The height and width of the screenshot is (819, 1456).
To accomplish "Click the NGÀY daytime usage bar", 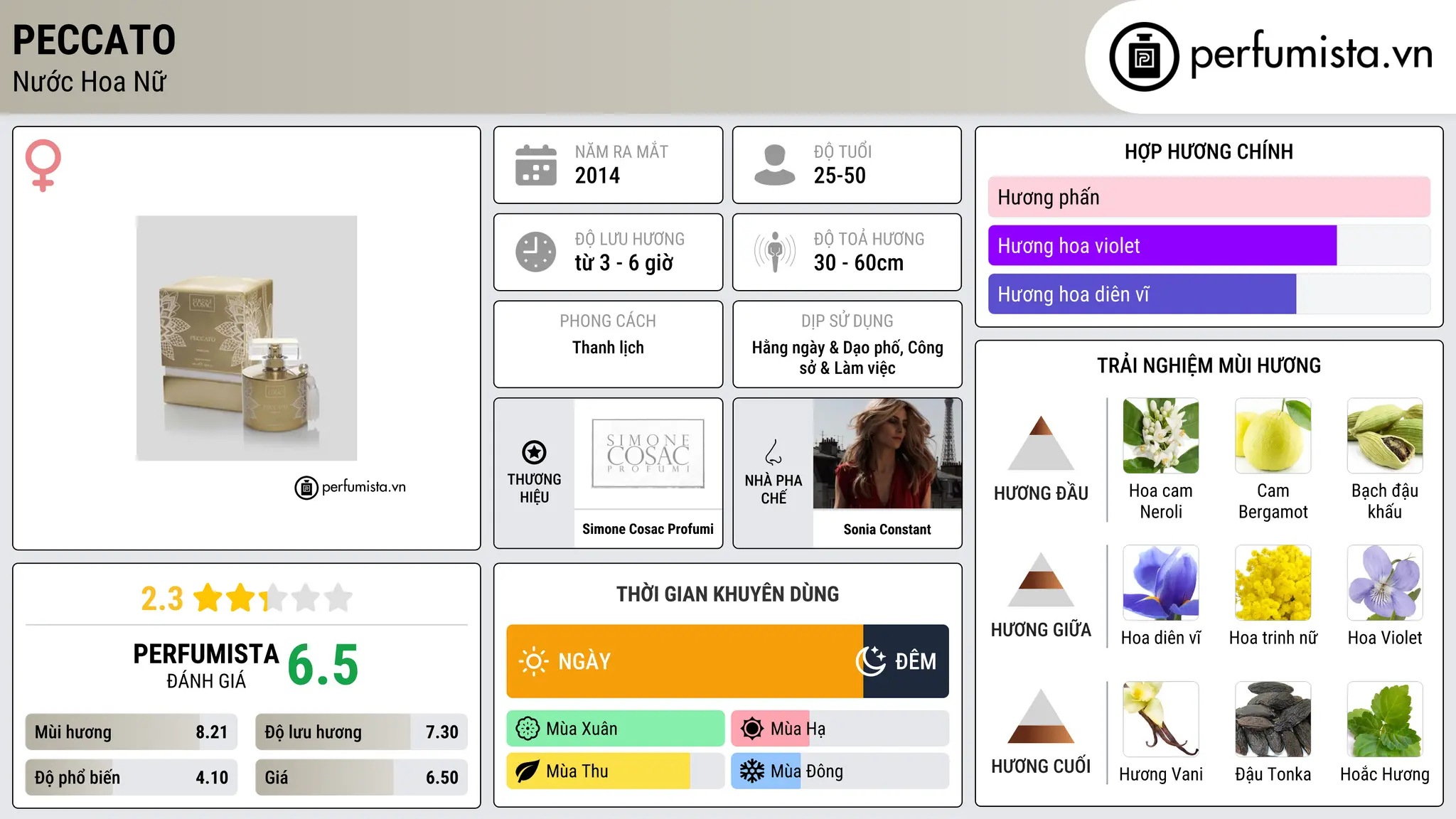I will click(x=685, y=661).
